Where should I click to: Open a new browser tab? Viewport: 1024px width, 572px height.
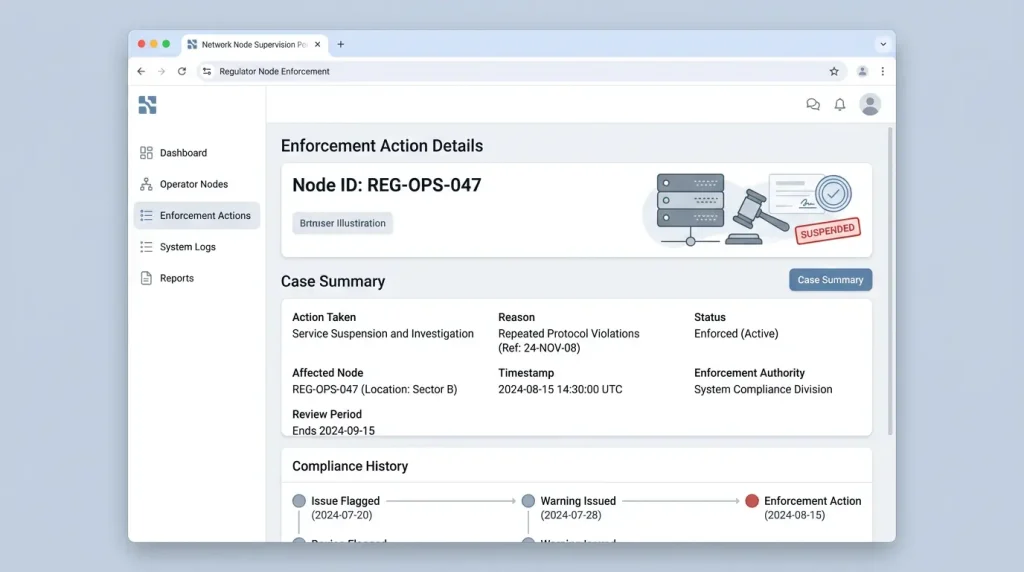pos(340,44)
